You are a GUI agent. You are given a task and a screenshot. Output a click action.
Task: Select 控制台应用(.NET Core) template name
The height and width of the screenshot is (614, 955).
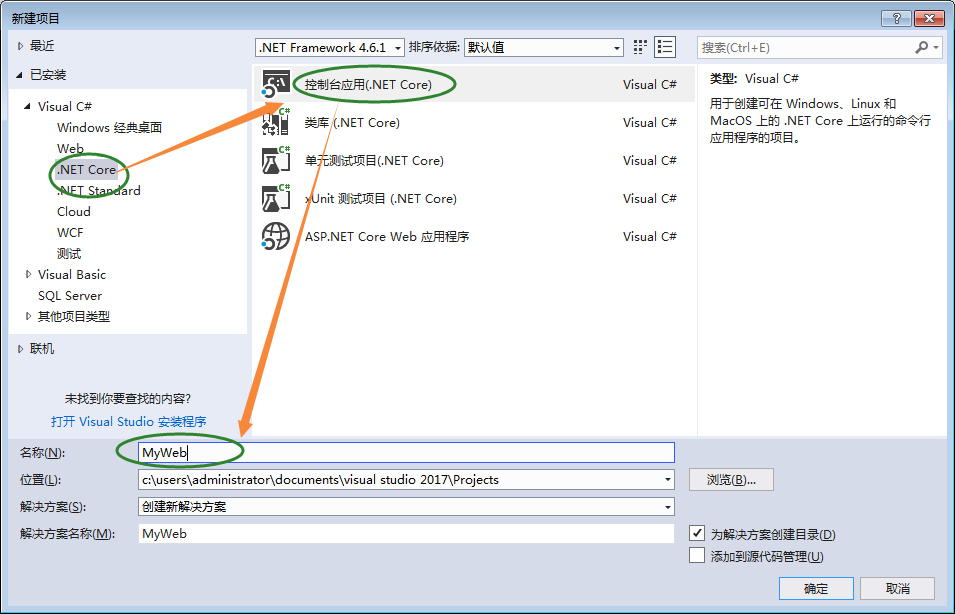coord(368,85)
